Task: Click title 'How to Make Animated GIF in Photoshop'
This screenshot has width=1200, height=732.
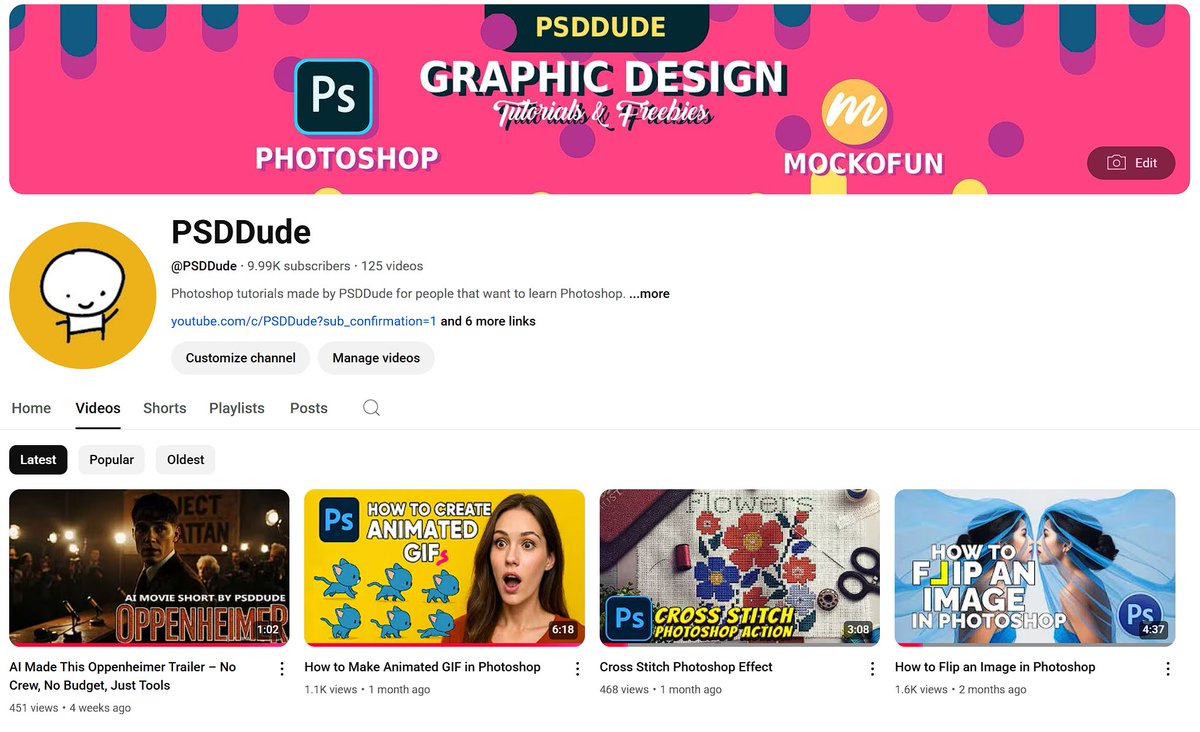Action: click(422, 667)
